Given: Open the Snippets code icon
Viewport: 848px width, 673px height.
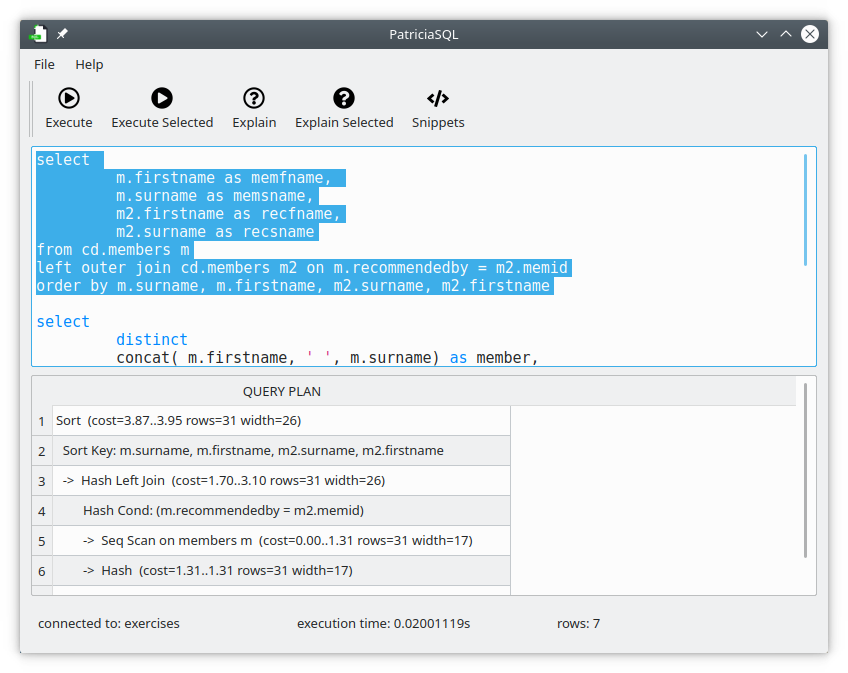Looking at the screenshot, I should (x=438, y=98).
